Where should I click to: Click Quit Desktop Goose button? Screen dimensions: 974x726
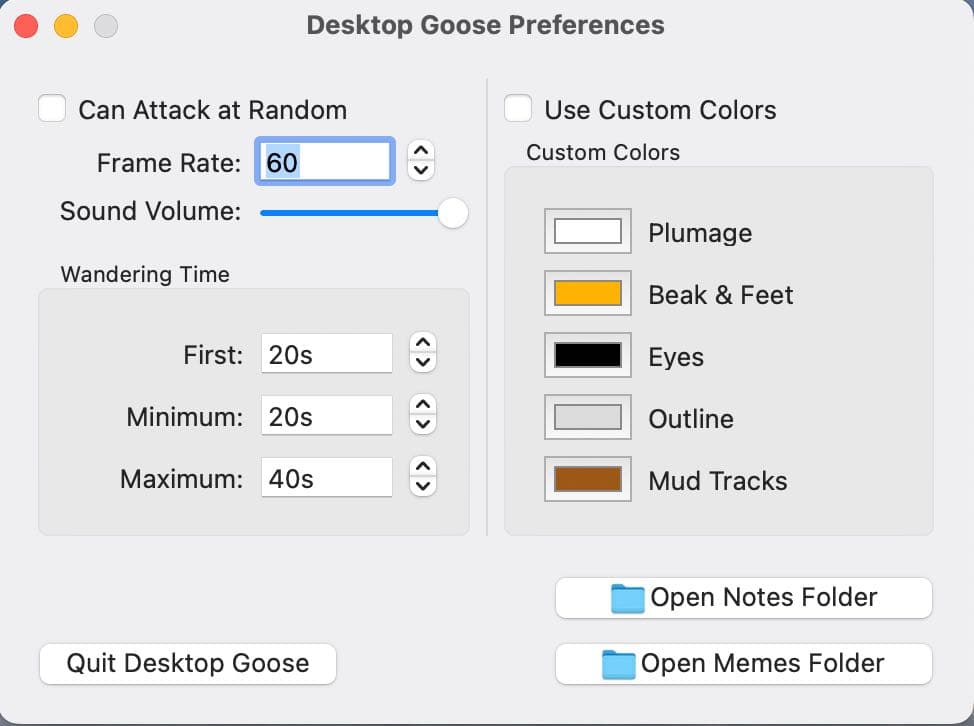coord(188,664)
